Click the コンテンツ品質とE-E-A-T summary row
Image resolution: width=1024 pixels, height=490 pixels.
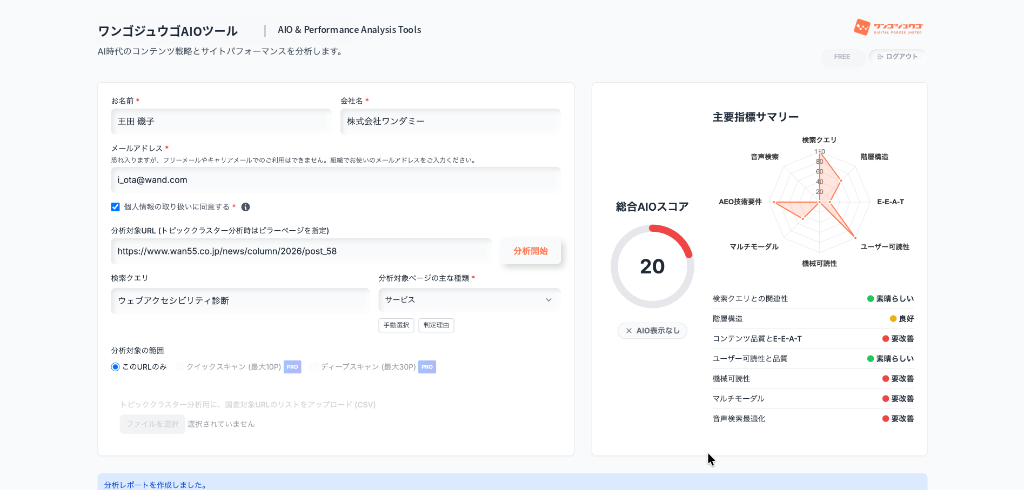813,338
